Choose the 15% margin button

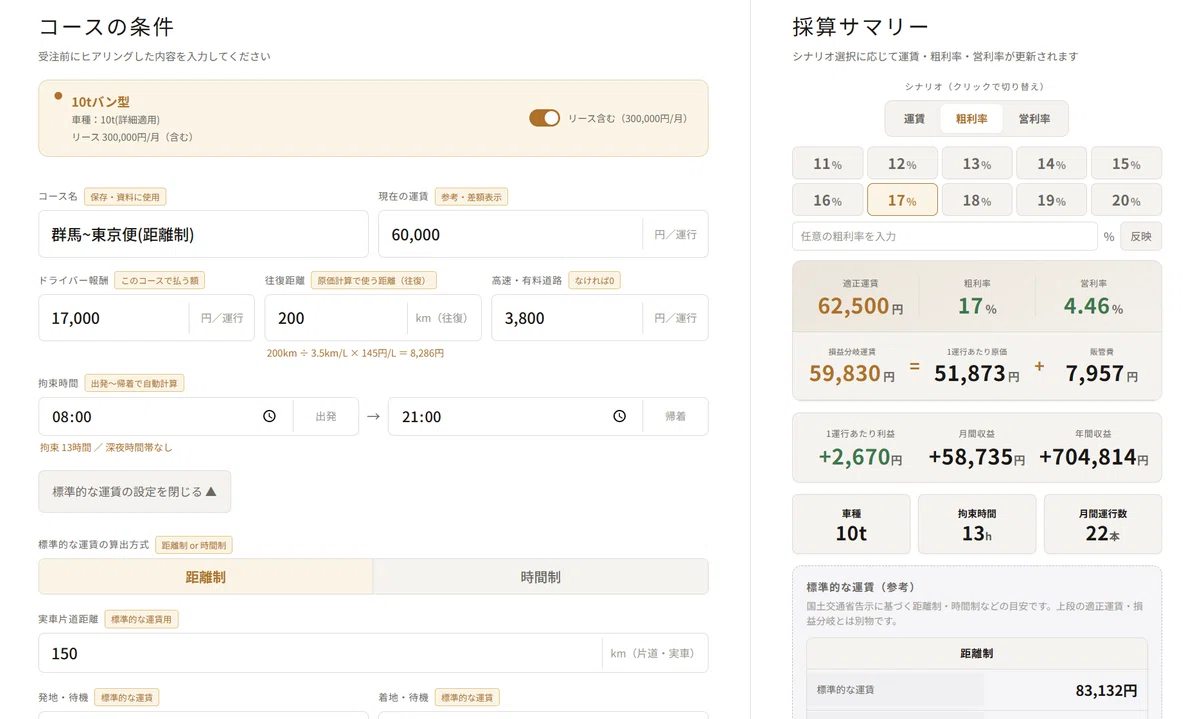(x=1126, y=164)
